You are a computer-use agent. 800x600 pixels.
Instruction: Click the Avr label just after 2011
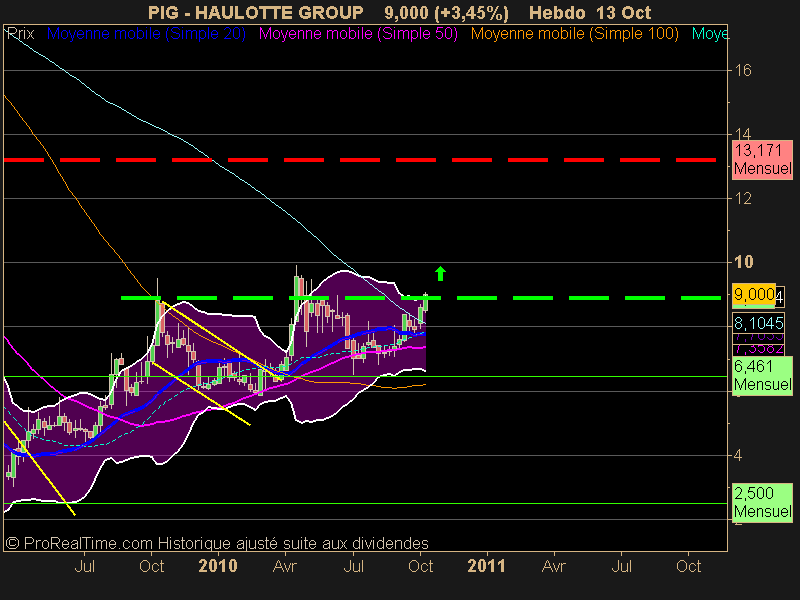coord(554,566)
